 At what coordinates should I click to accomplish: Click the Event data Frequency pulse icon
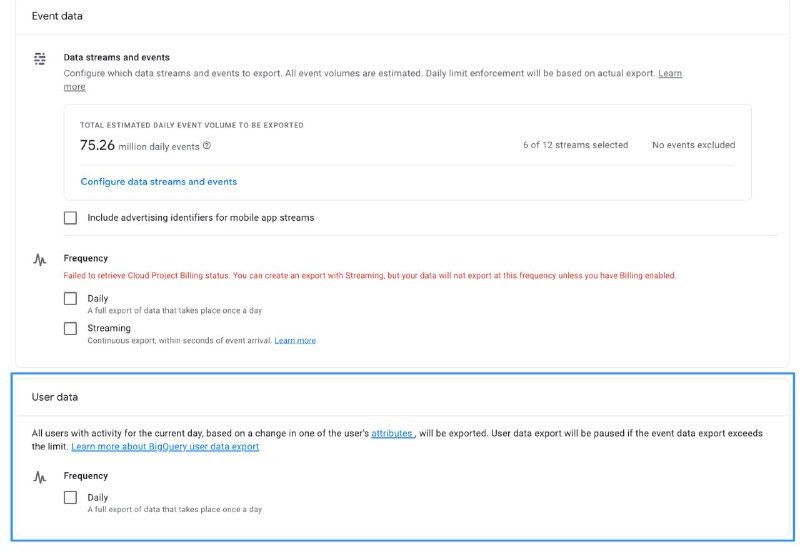(x=40, y=260)
